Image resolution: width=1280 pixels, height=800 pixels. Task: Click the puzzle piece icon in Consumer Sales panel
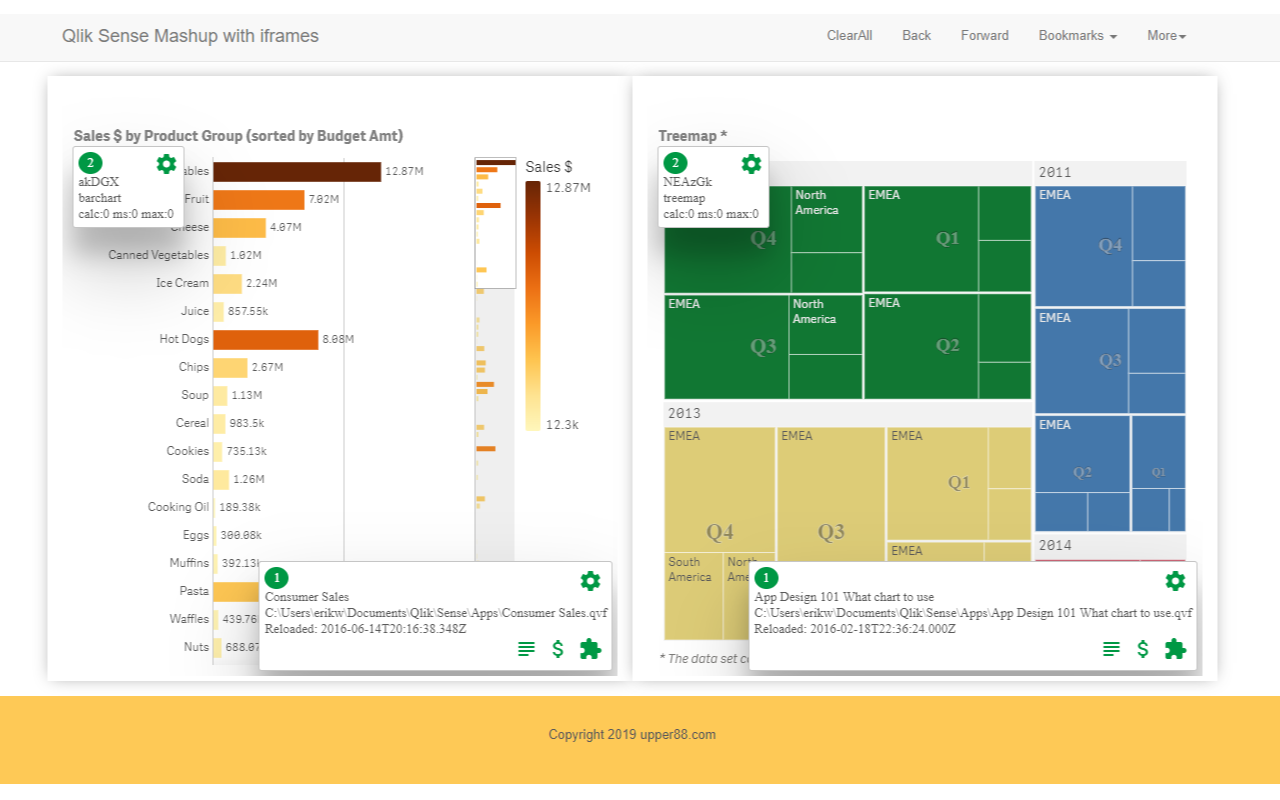click(591, 649)
